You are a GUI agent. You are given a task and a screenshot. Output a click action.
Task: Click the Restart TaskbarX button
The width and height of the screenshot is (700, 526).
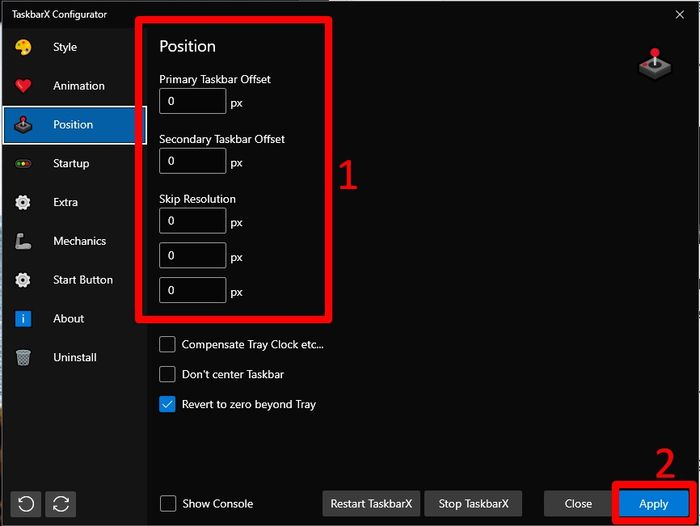[371, 504]
